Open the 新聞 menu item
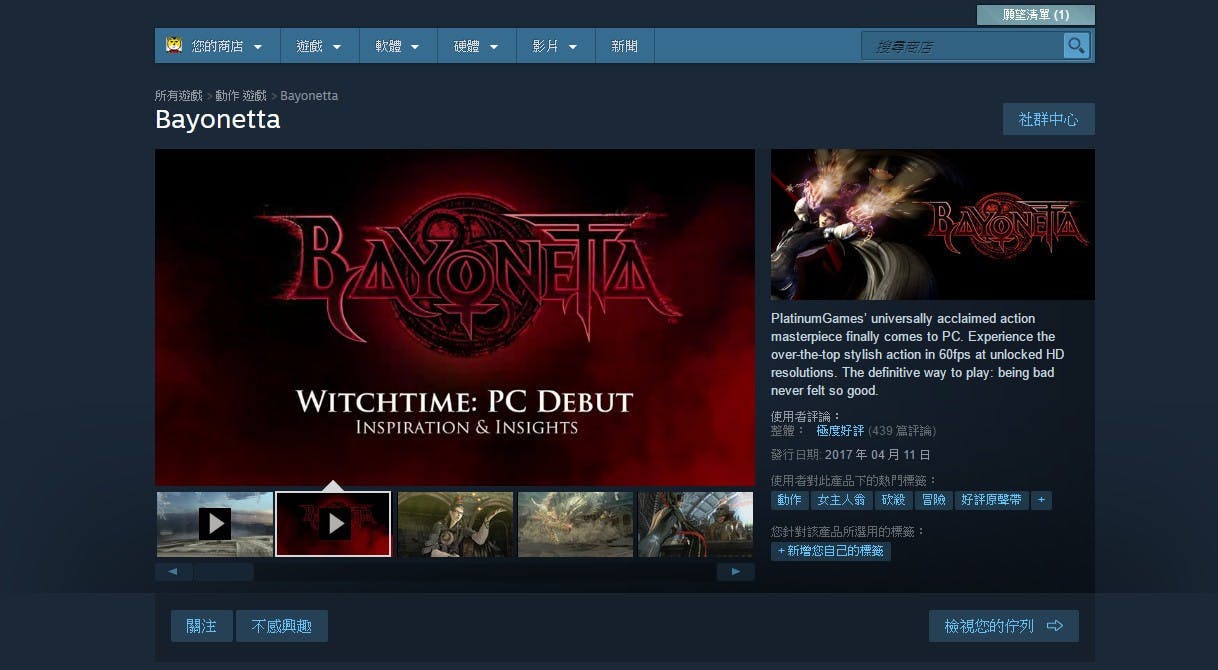Viewport: 1218px width, 670px height. [625, 46]
